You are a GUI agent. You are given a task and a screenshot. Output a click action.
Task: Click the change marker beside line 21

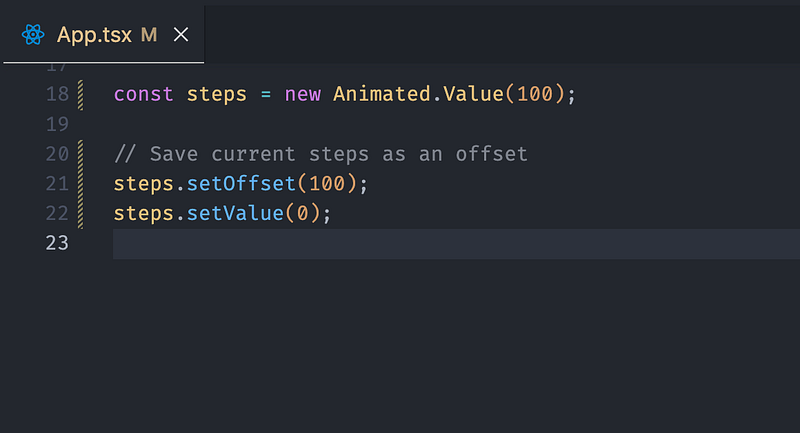tap(80, 184)
